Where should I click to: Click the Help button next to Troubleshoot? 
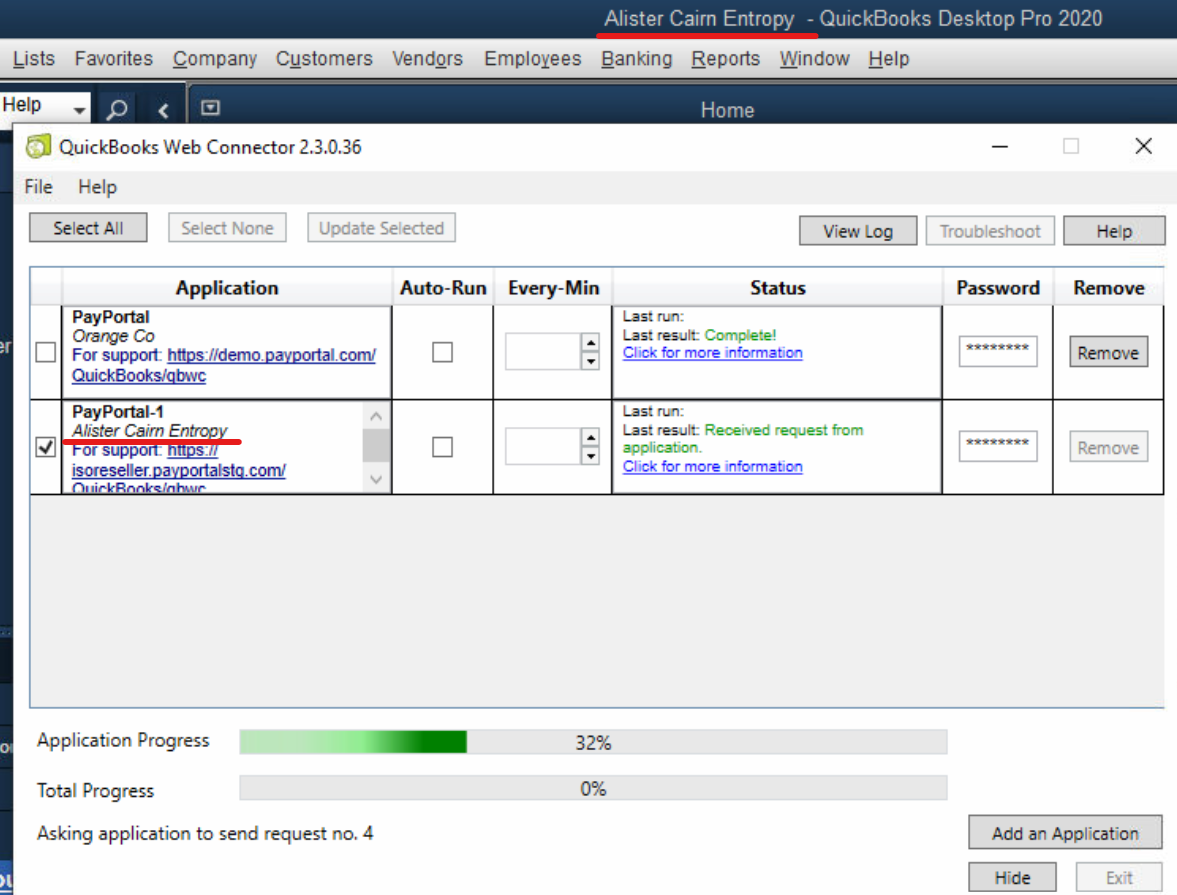coord(1114,231)
